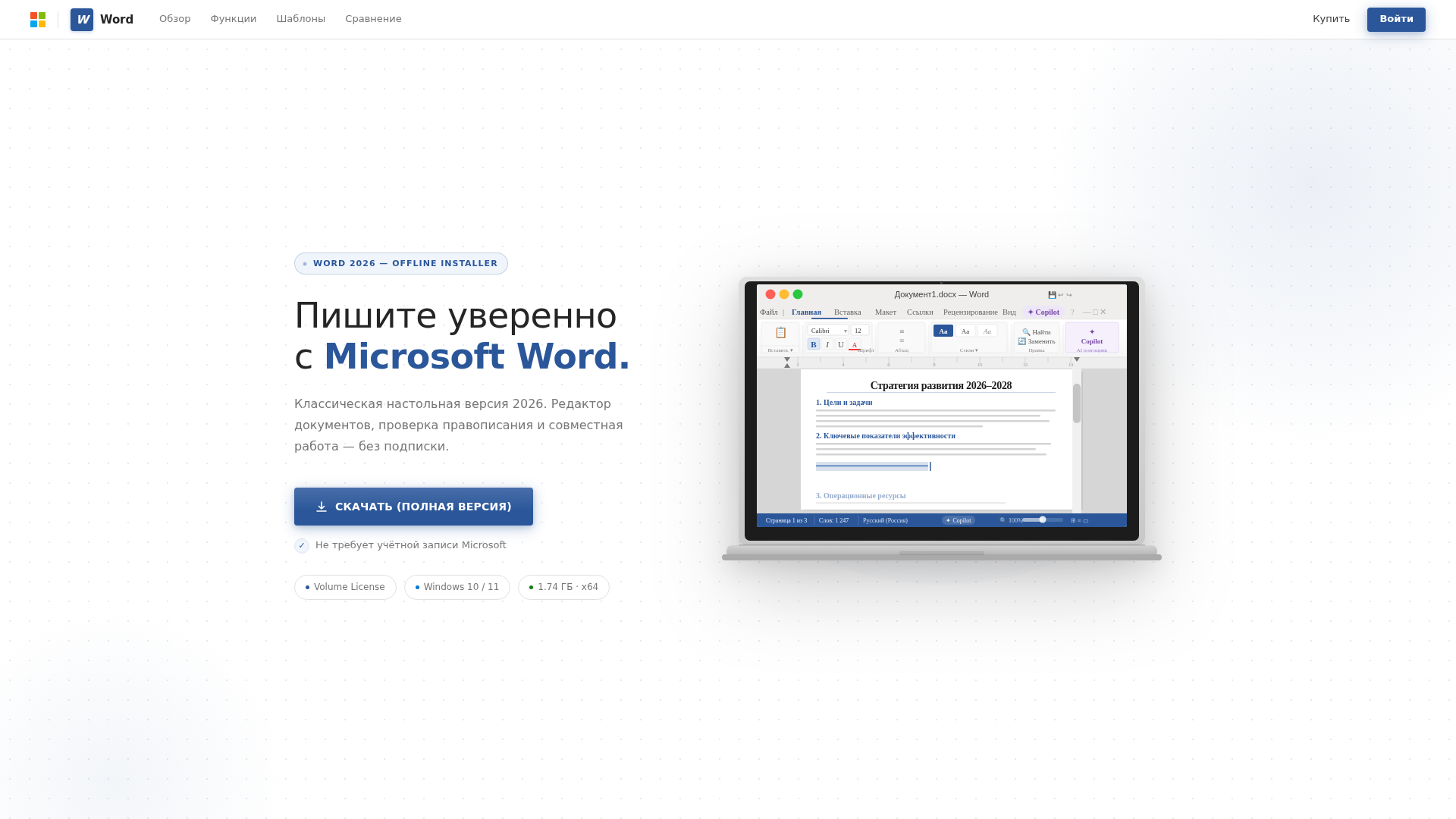
Task: Click the font size 12 field
Action: 860,331
